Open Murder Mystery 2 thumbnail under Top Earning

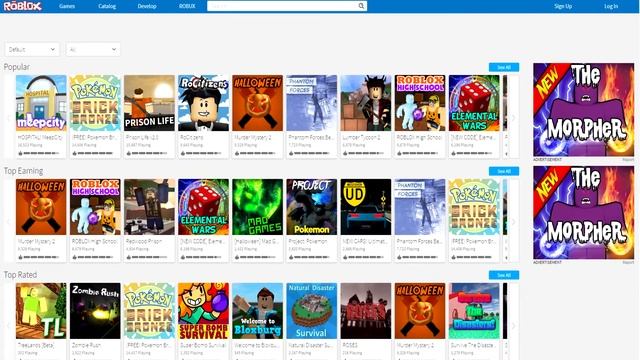click(41, 207)
